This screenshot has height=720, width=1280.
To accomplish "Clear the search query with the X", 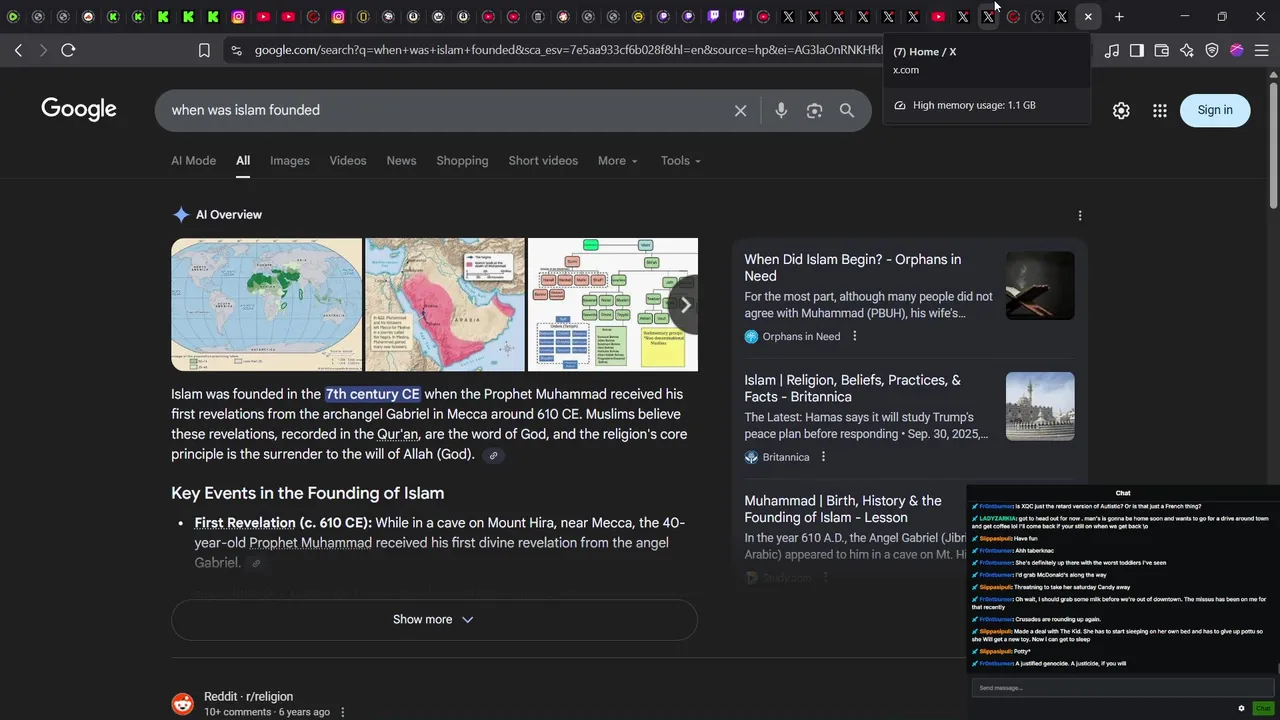I will tap(740, 111).
